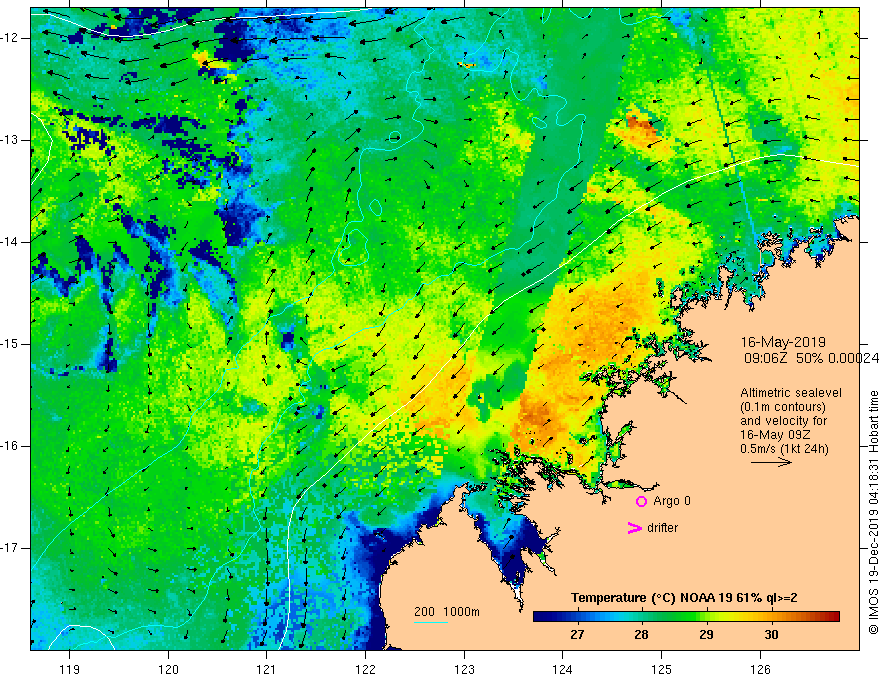Click the IMOS copyright timestamp vertical text
Viewport: 880px width, 680px height.
873,513
